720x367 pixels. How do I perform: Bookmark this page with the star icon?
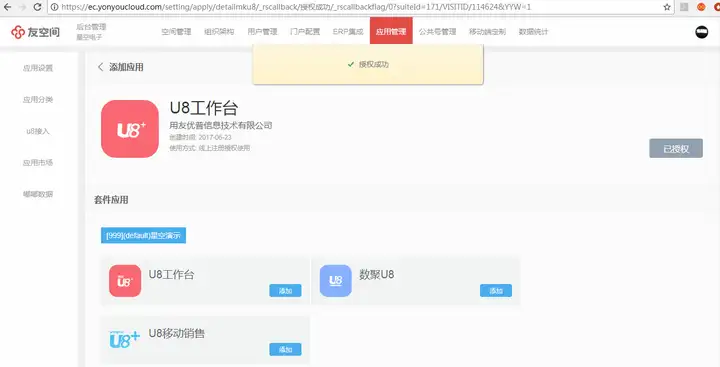[667, 7]
